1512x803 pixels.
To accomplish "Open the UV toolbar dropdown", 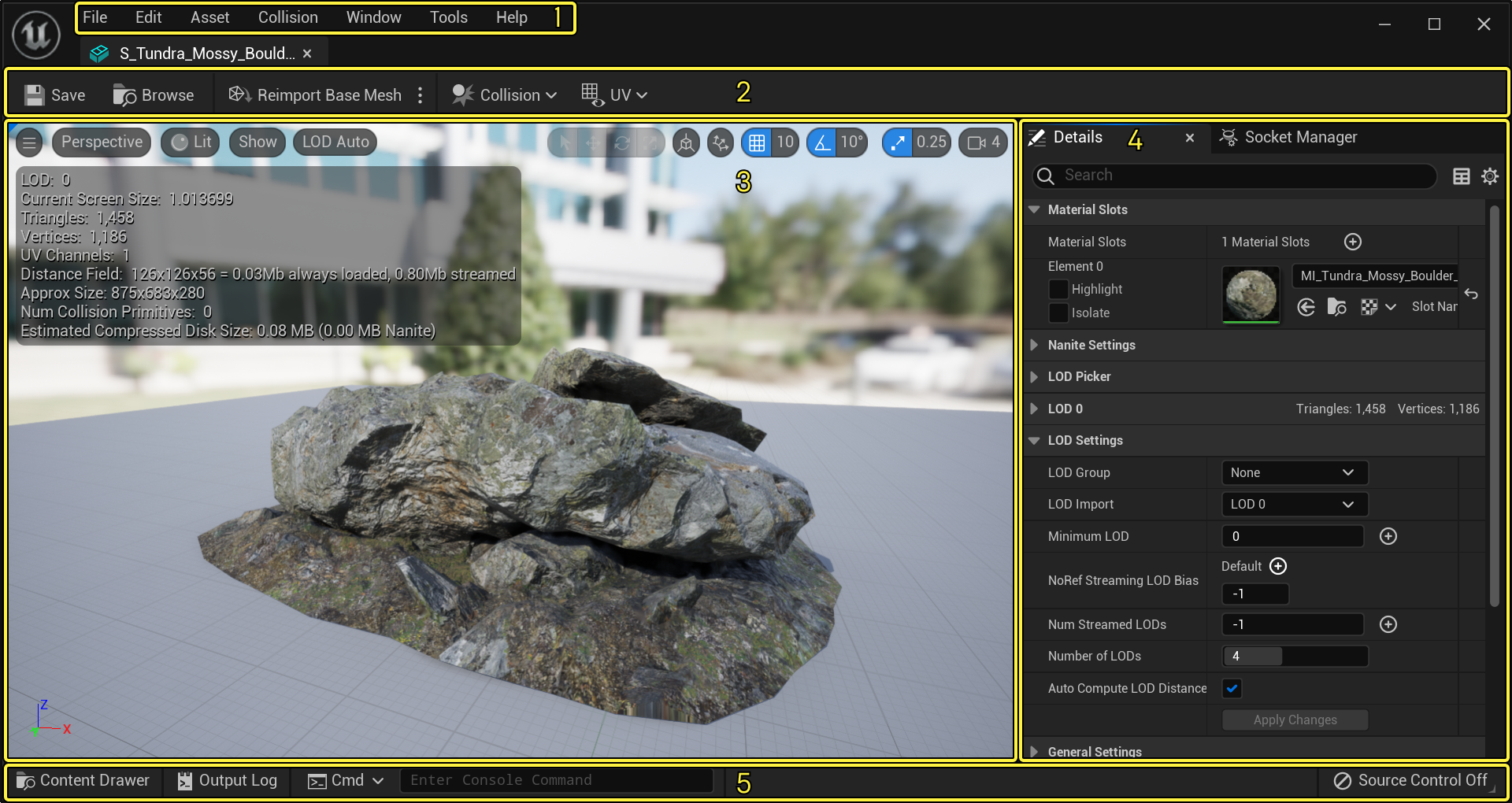I will (614, 95).
